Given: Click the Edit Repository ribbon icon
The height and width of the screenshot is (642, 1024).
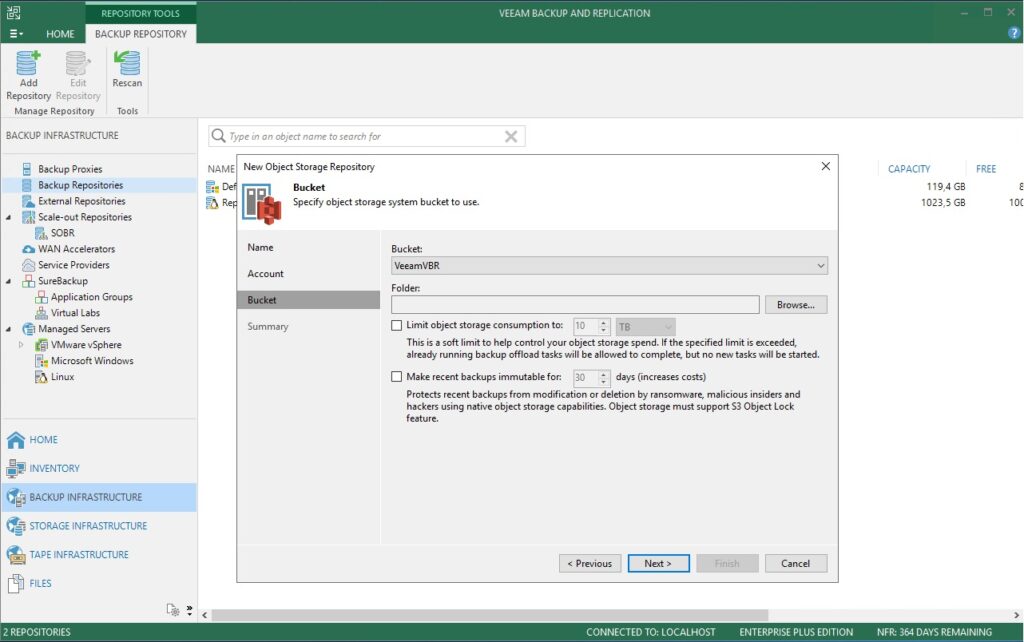Looking at the screenshot, I should tap(78, 64).
